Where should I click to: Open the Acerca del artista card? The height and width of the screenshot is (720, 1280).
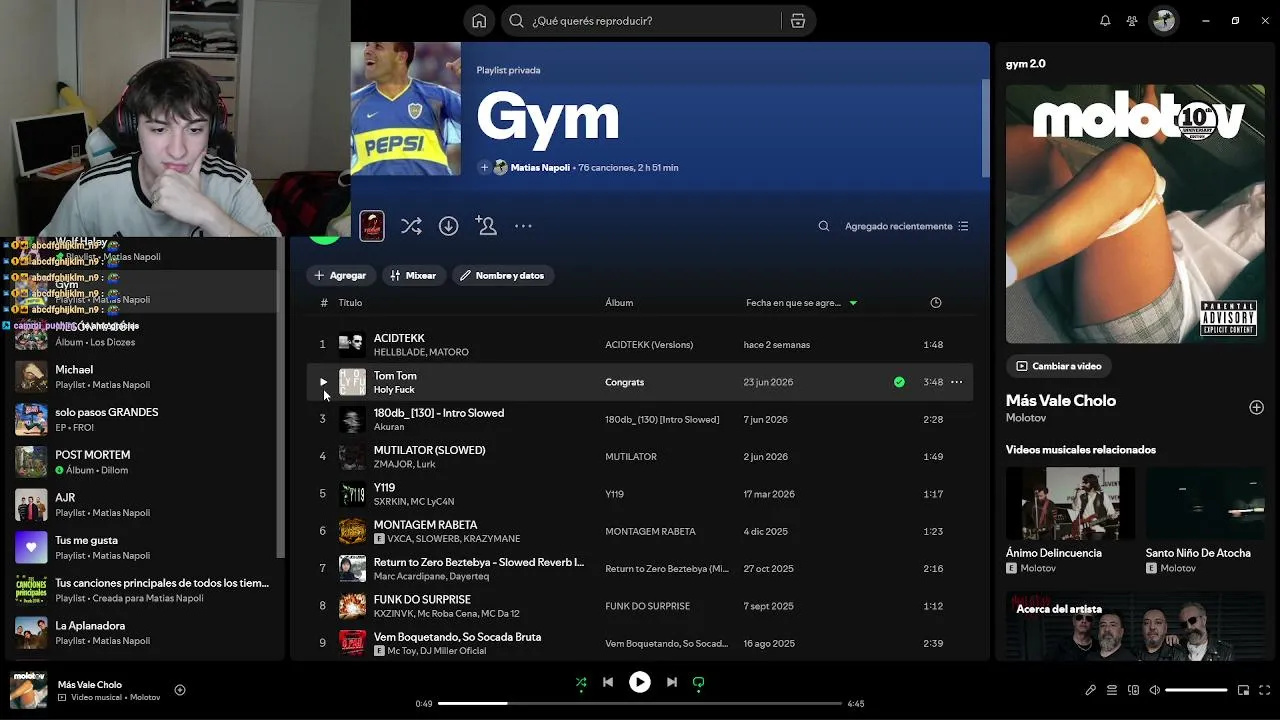coord(1135,626)
